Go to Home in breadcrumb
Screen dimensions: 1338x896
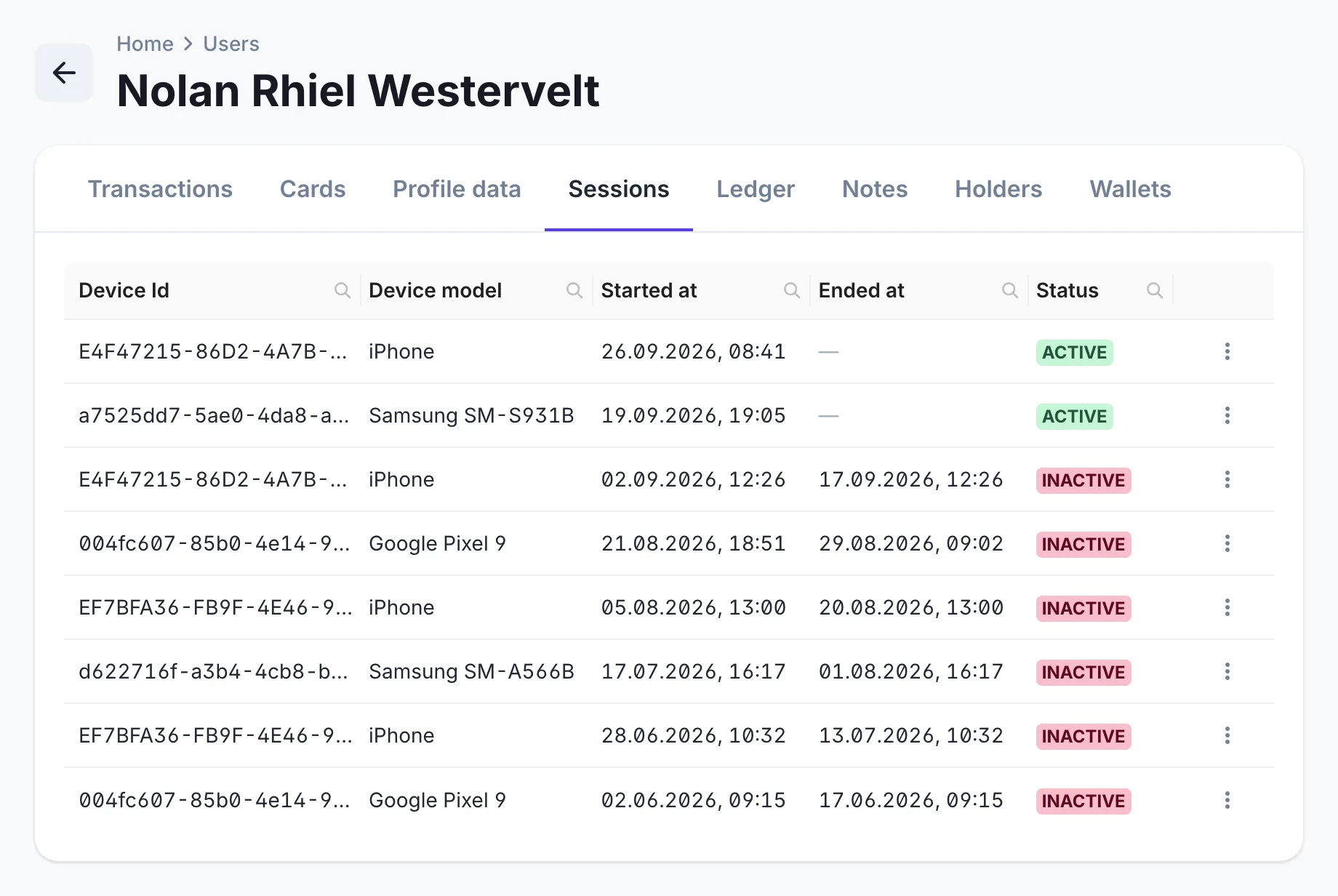click(145, 44)
